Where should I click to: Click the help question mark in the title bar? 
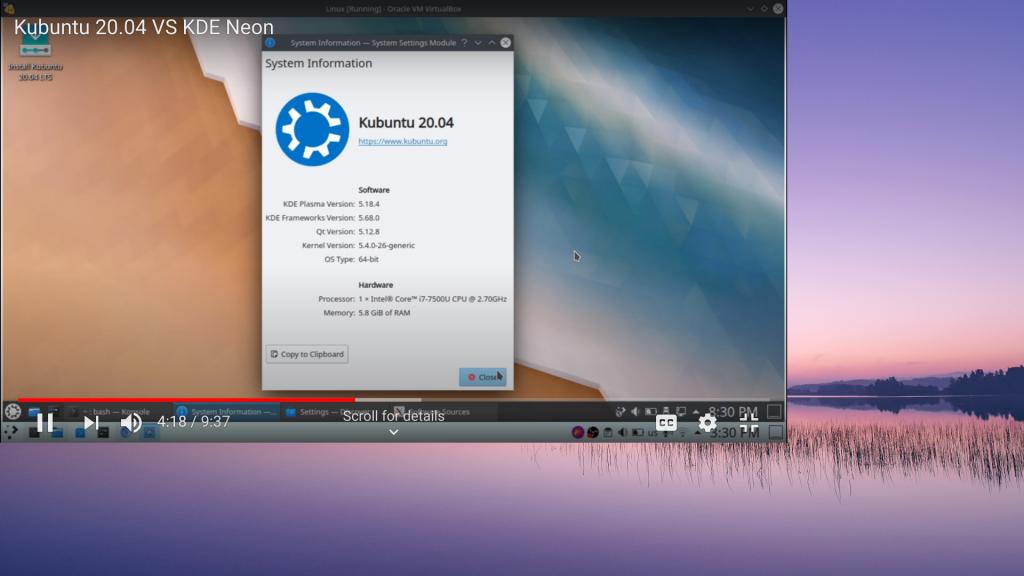(464, 43)
